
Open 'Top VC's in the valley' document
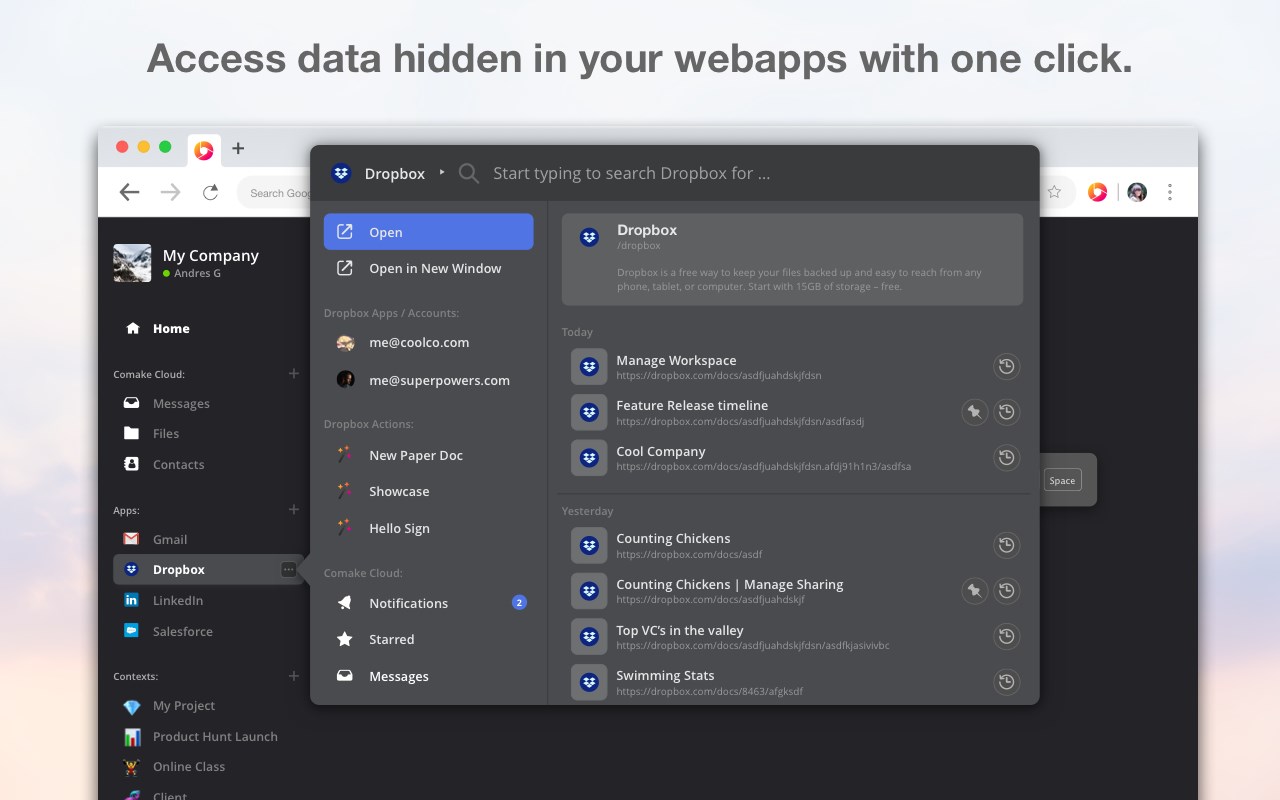(x=792, y=637)
